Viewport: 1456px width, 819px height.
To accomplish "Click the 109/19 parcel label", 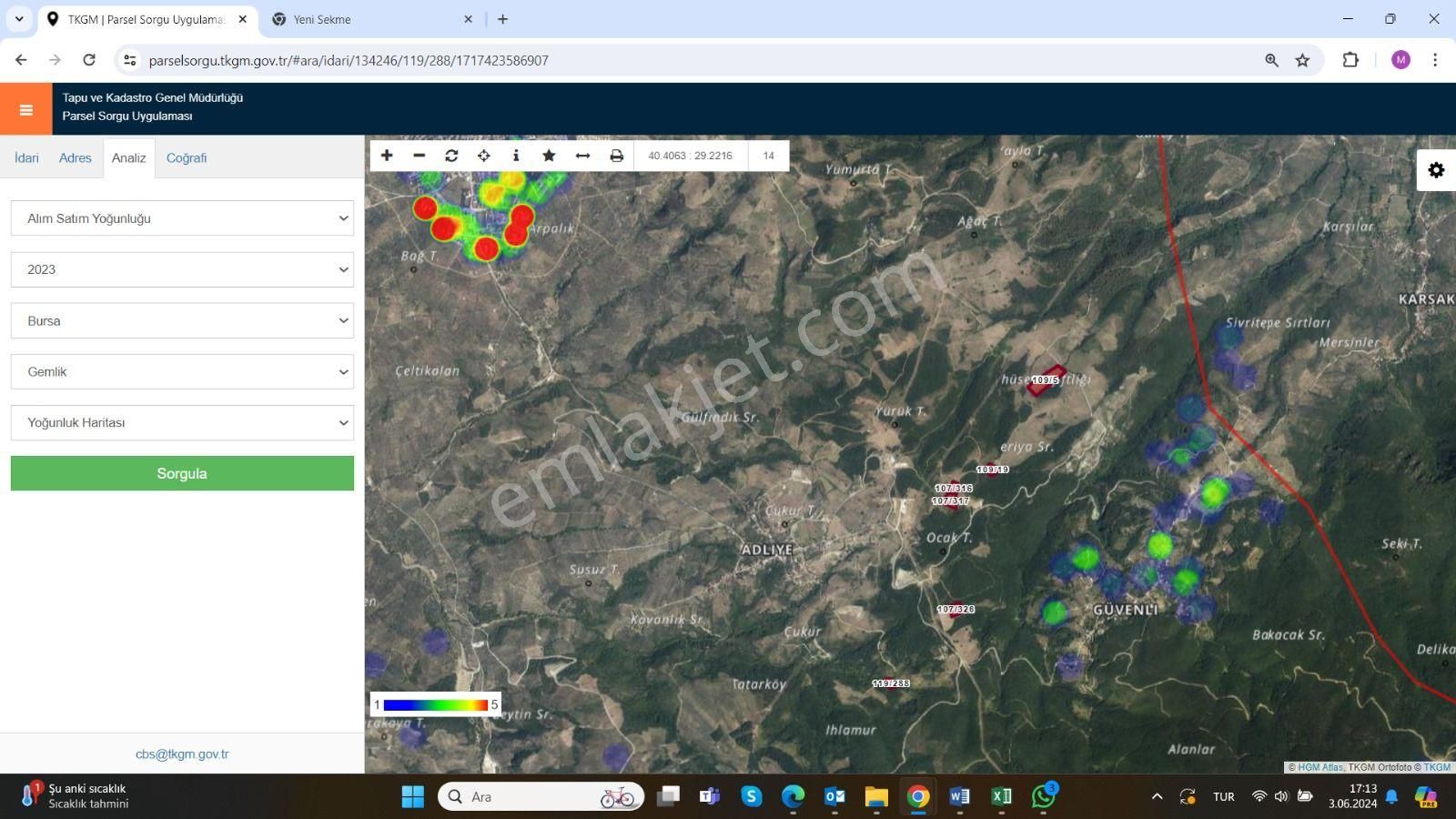I will tap(992, 470).
